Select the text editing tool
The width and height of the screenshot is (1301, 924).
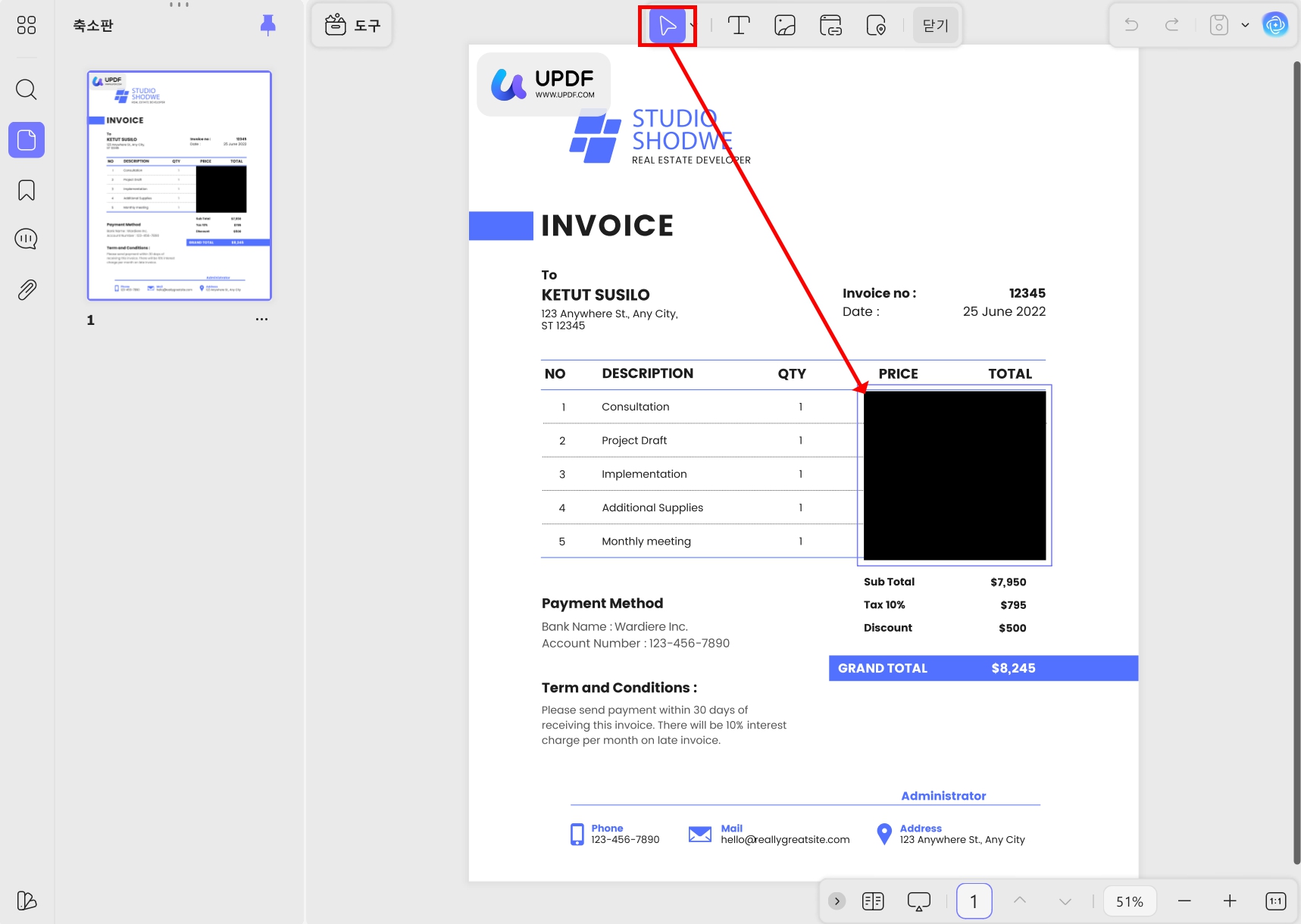pyautogui.click(x=739, y=26)
